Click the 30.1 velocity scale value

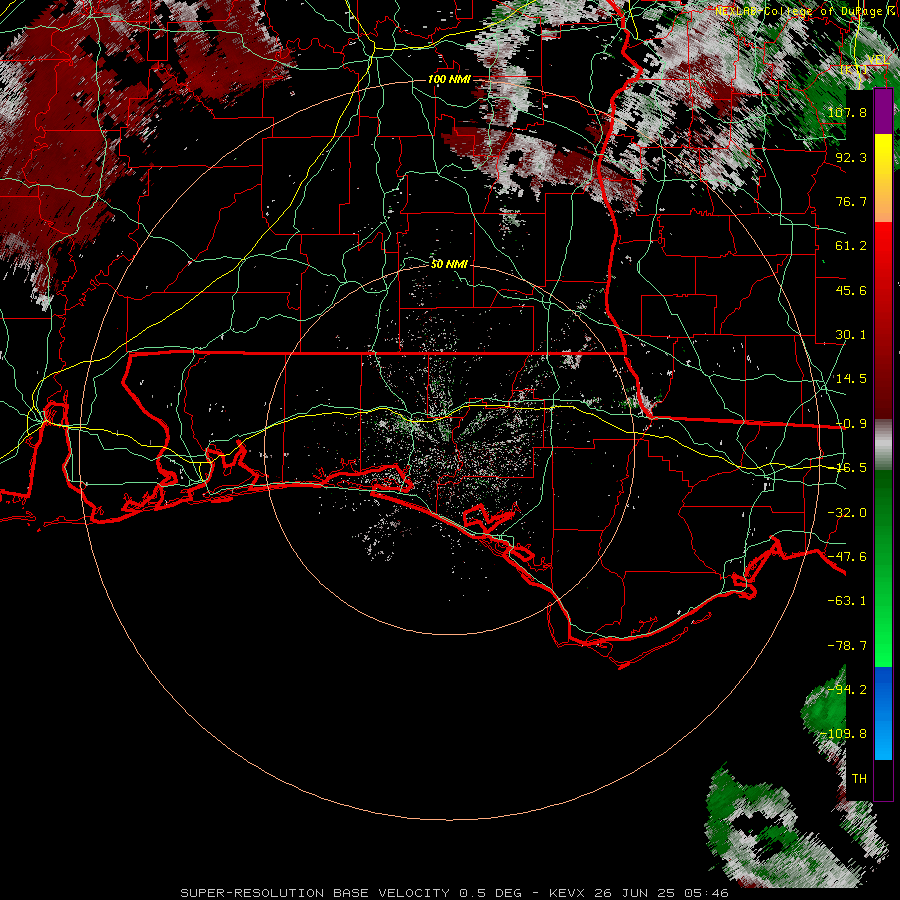851,335
